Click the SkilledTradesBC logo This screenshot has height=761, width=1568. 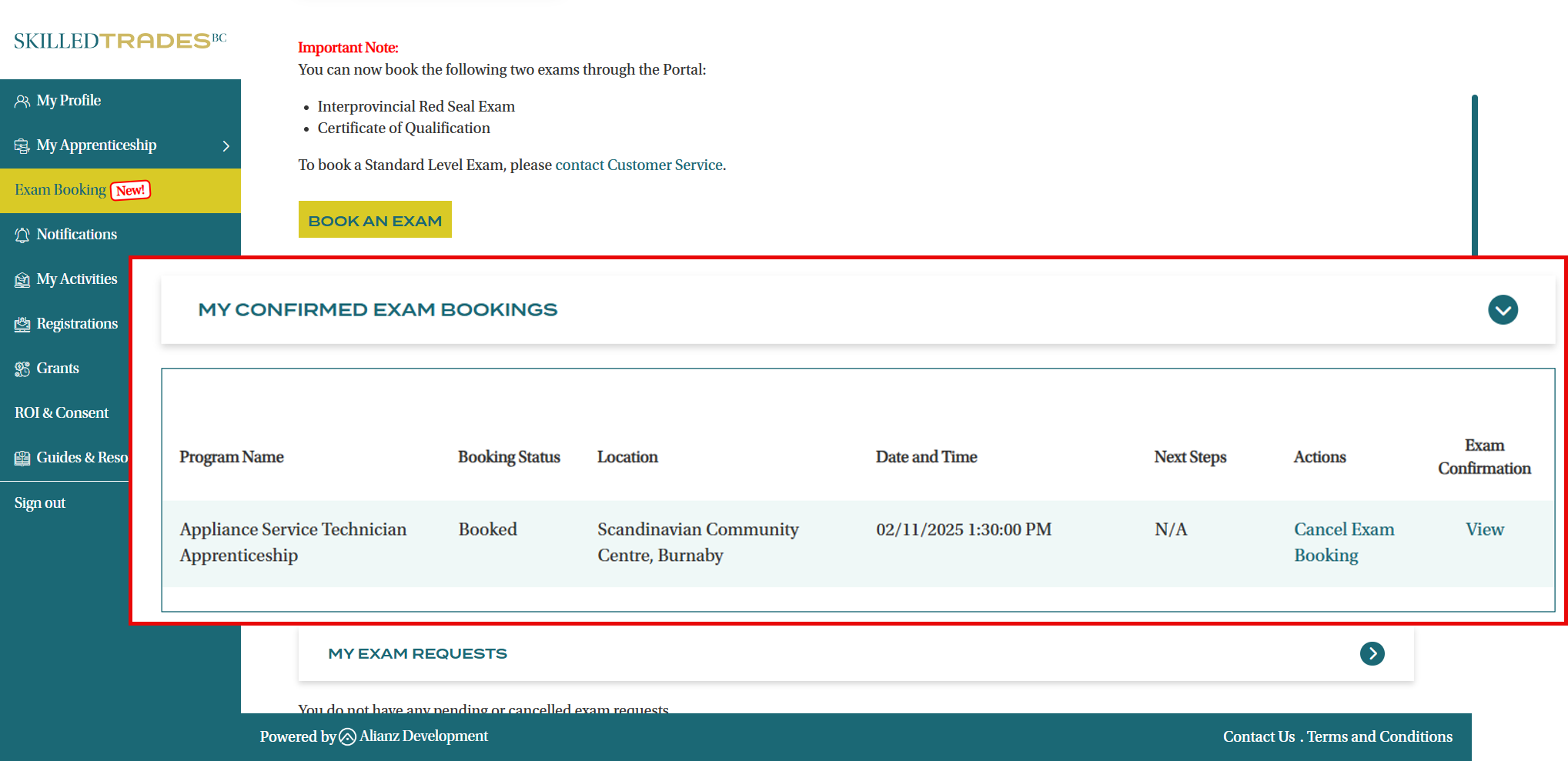(120, 41)
